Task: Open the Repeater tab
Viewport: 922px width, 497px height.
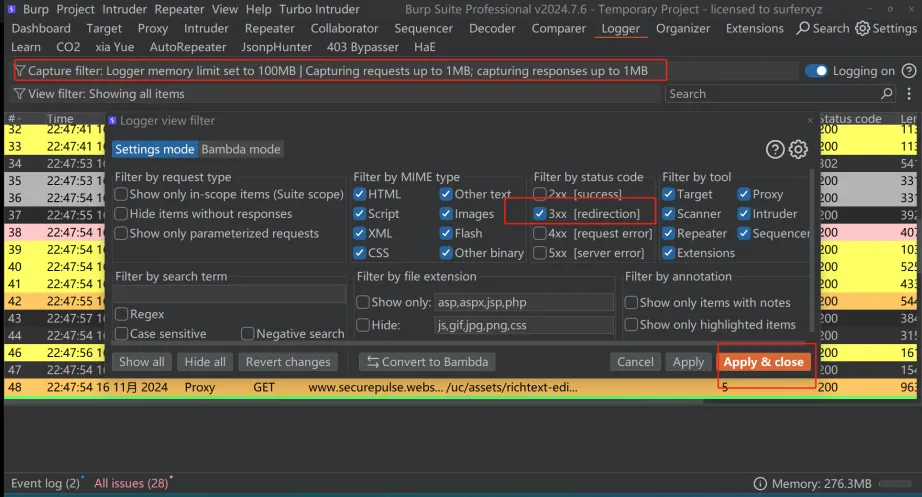Action: [270, 28]
